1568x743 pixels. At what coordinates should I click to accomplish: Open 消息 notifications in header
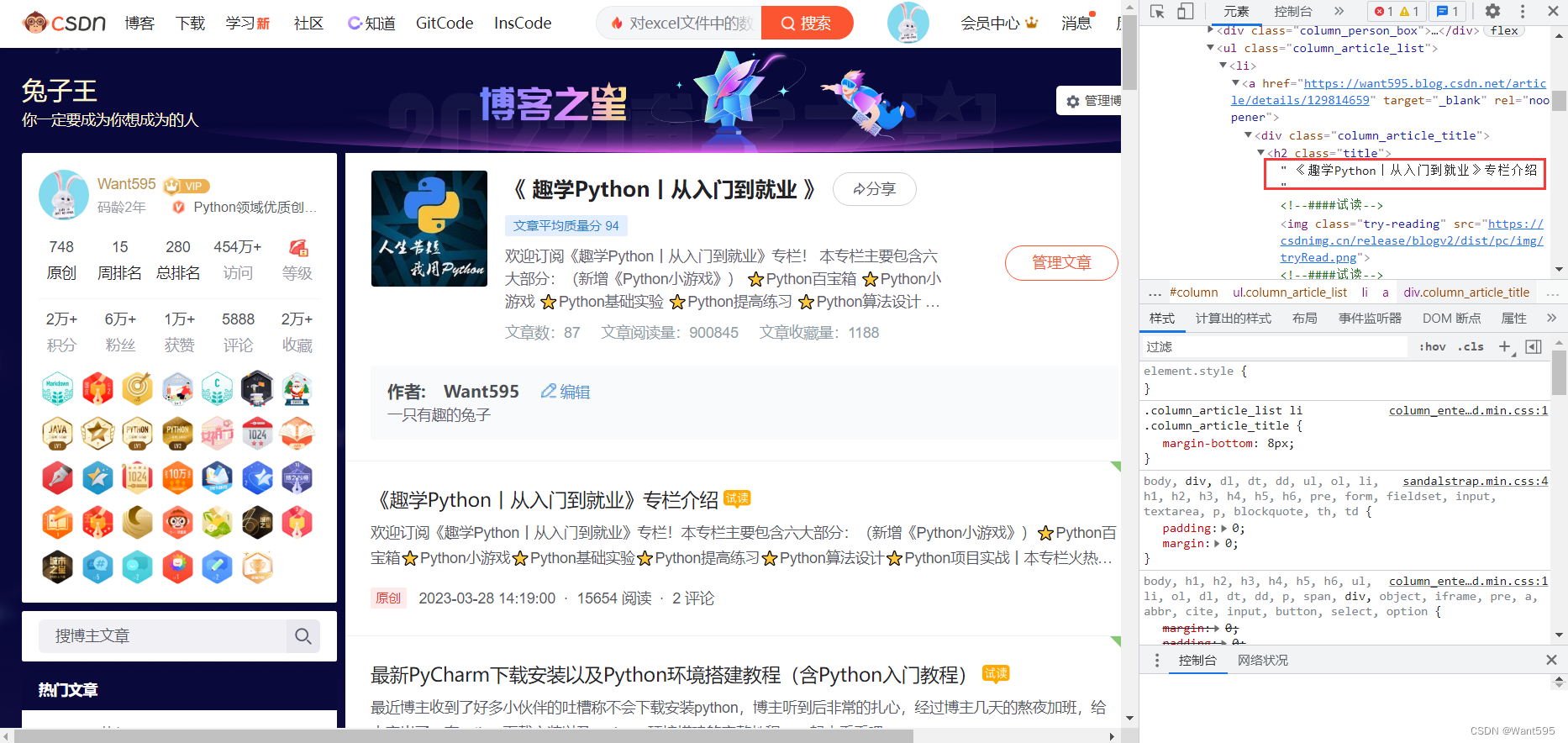coord(1076,23)
